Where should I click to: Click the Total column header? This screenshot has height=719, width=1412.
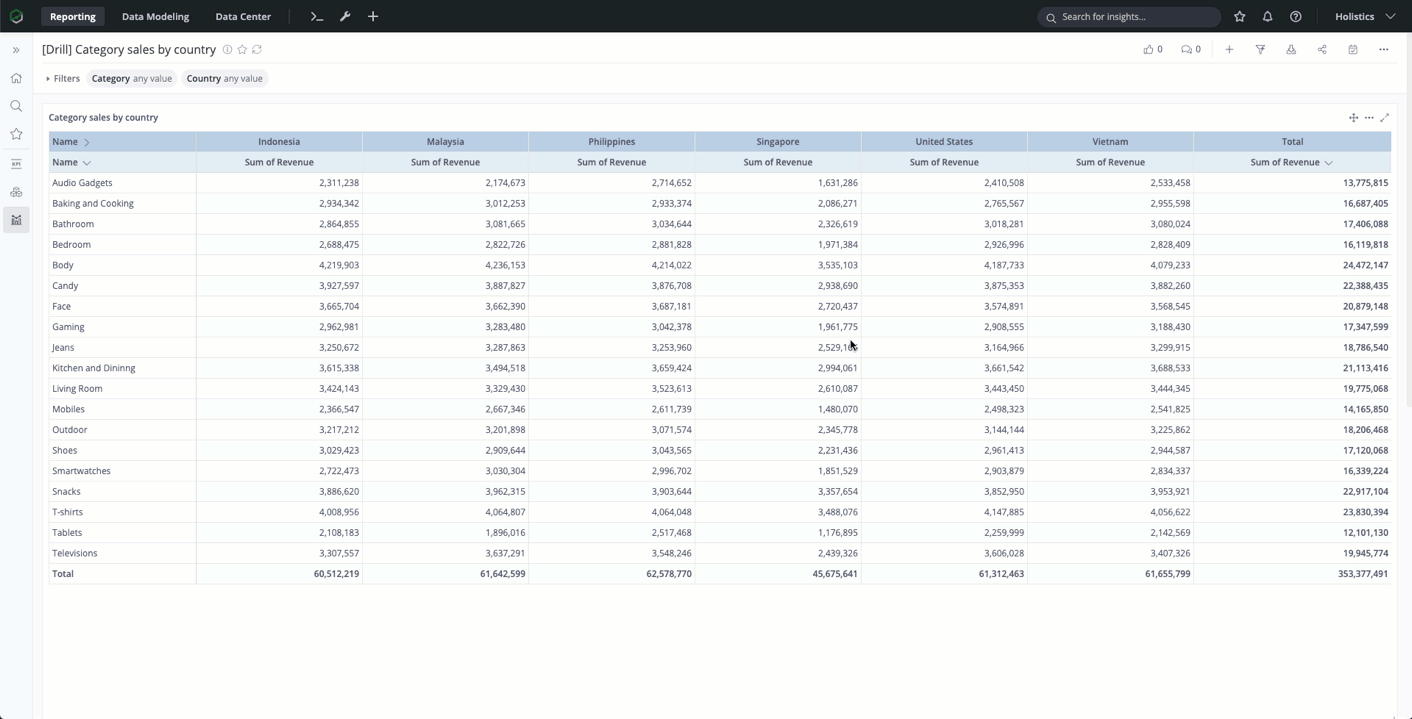tap(1292, 142)
